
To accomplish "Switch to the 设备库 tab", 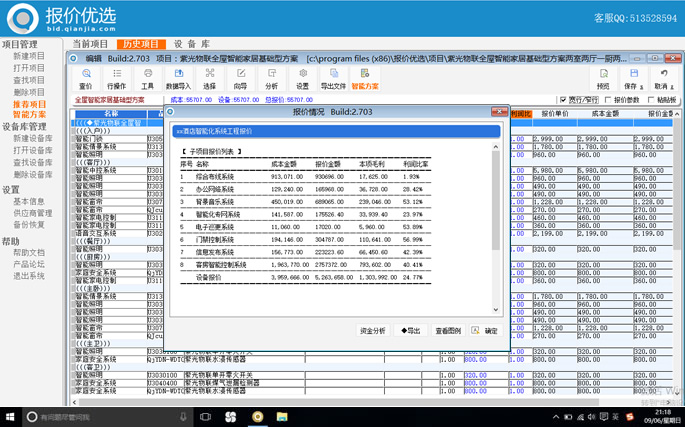I will 192,44.
